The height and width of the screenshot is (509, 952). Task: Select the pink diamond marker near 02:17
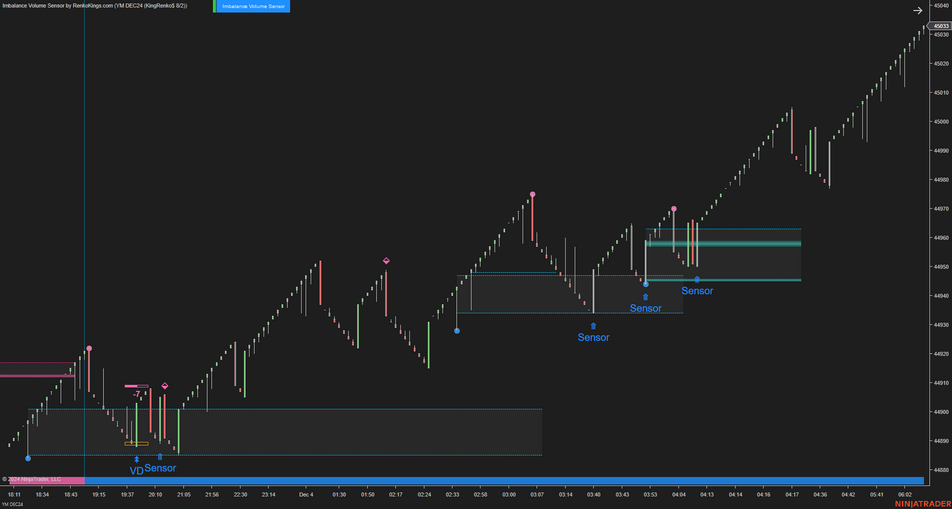tap(386, 261)
